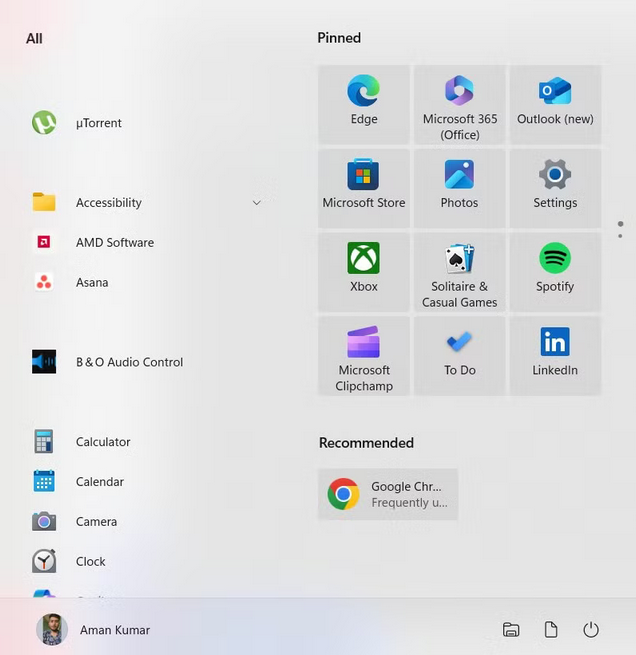Click the Calendar app icon
Image resolution: width=636 pixels, height=655 pixels.
pyautogui.click(x=44, y=481)
